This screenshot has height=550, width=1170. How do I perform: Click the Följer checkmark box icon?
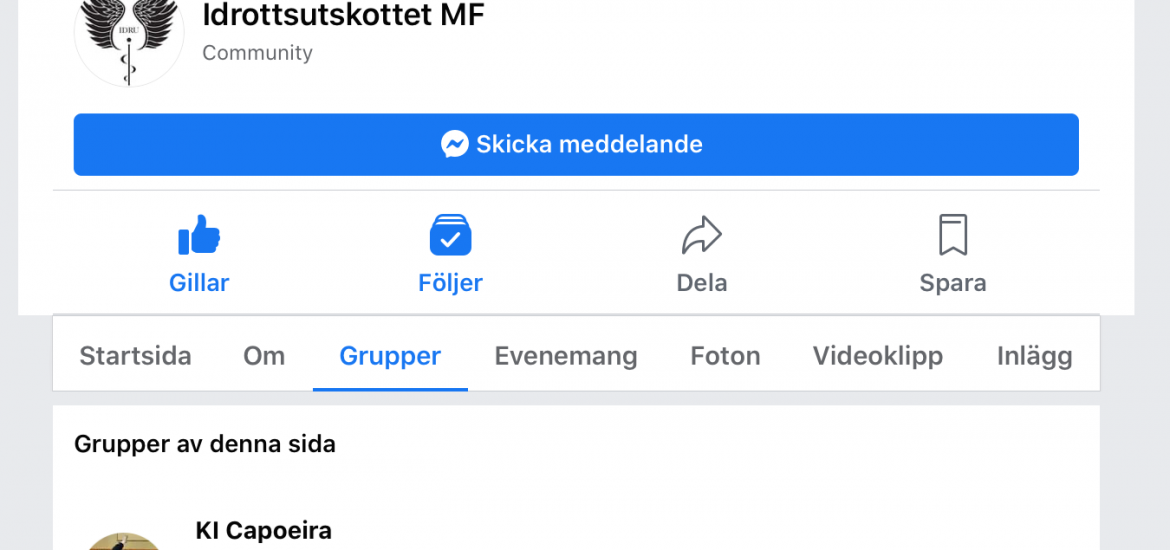point(450,235)
